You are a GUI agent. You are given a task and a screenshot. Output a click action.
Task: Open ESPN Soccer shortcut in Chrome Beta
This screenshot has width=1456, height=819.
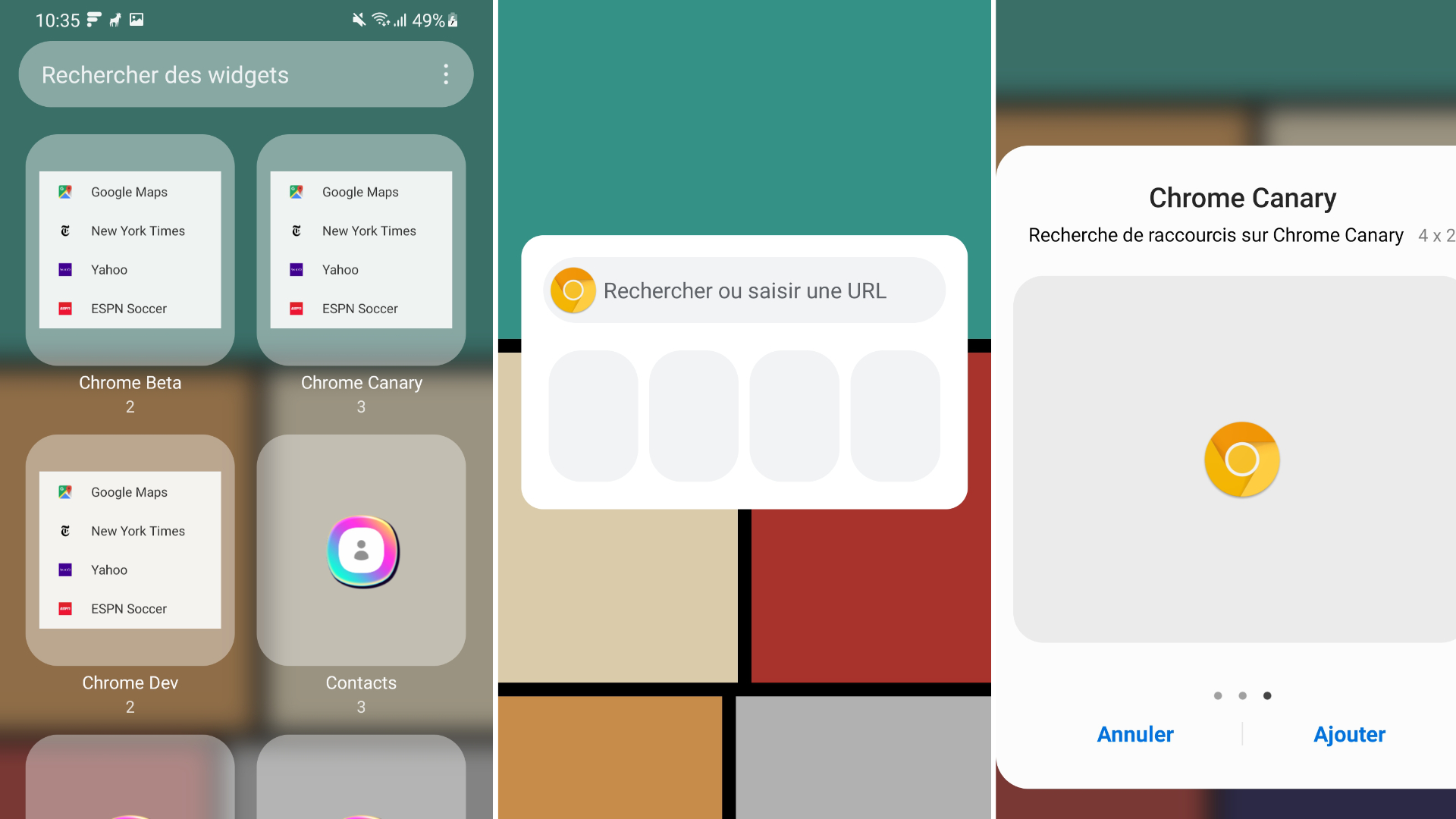point(128,308)
